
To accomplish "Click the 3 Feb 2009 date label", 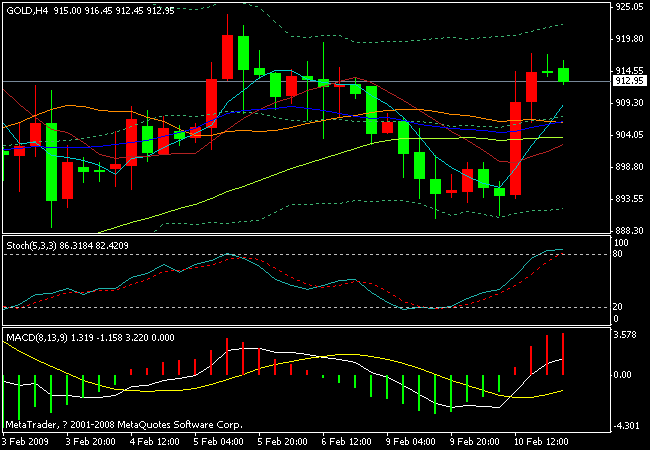I will (28, 440).
